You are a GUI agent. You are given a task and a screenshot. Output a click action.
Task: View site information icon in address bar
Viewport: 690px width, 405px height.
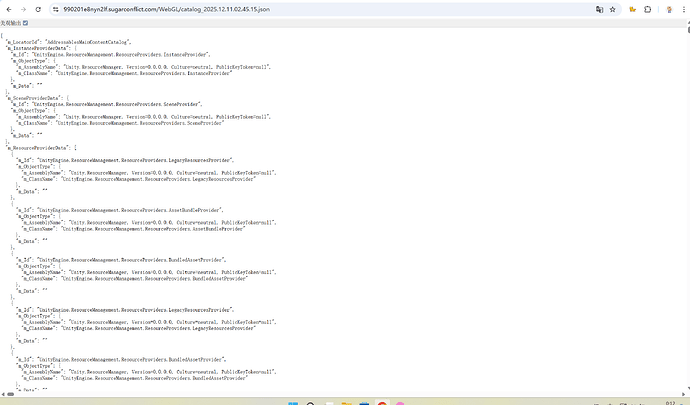(x=54, y=8)
